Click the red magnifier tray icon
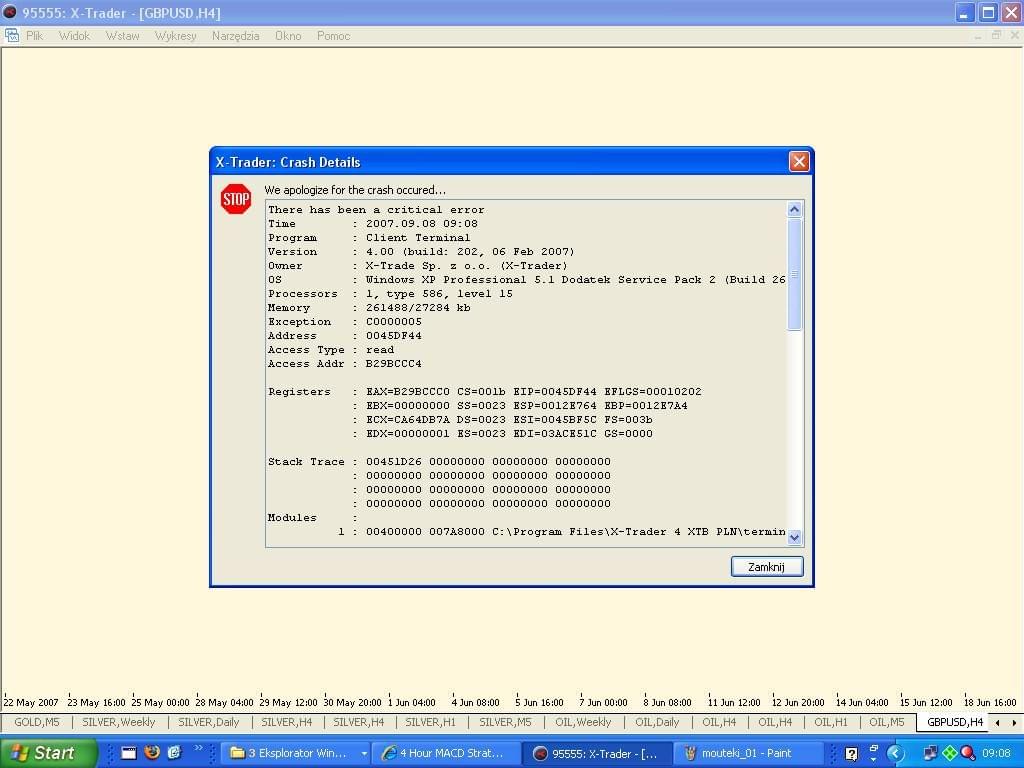 (968, 753)
